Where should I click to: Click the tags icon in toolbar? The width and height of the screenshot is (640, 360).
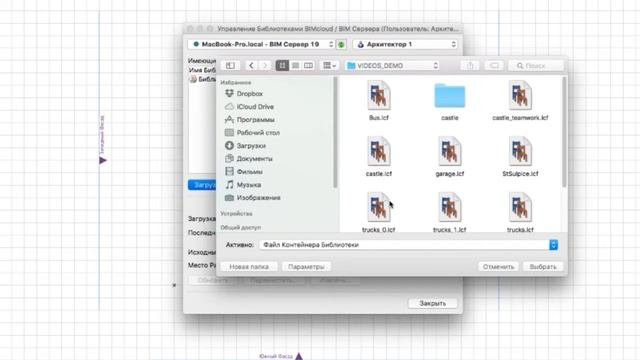[x=494, y=65]
